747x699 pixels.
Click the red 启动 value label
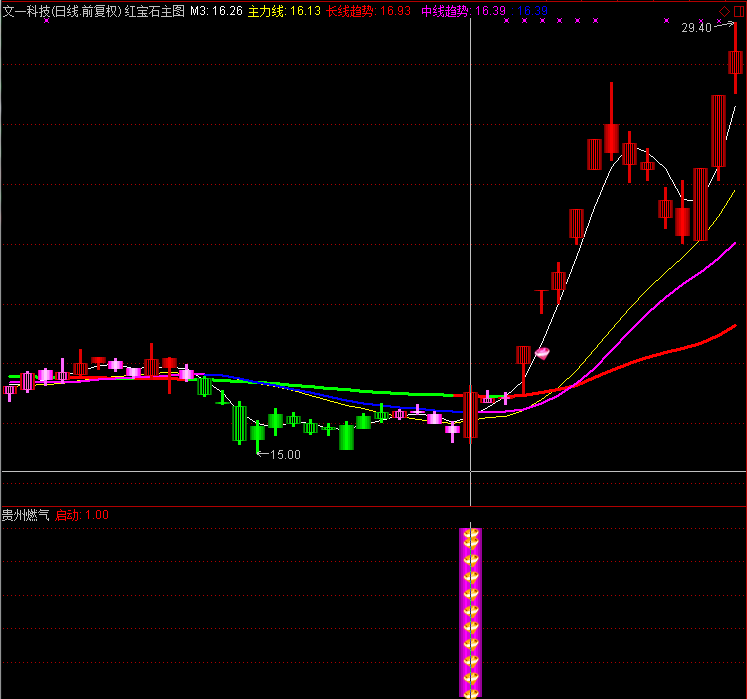82,515
